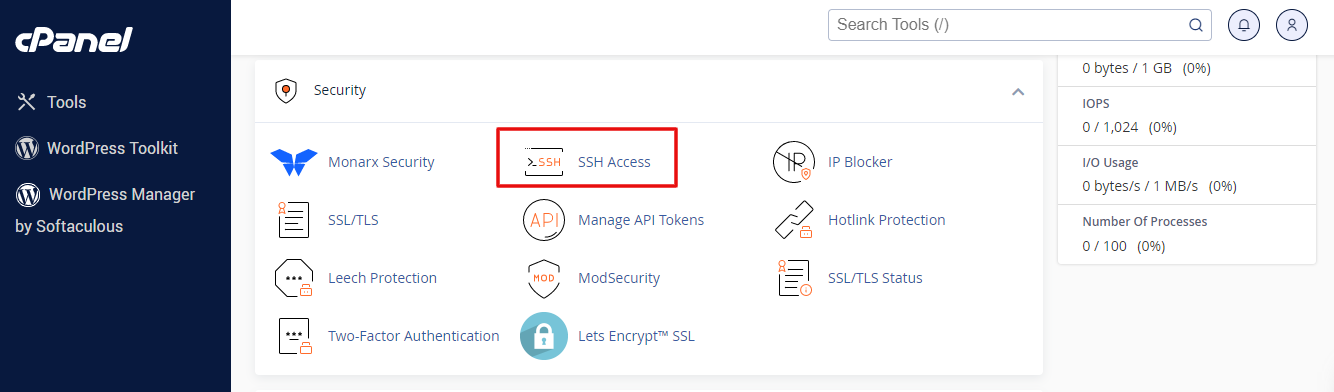
Task: Open the Manage API Tokens icon
Action: (x=544, y=220)
